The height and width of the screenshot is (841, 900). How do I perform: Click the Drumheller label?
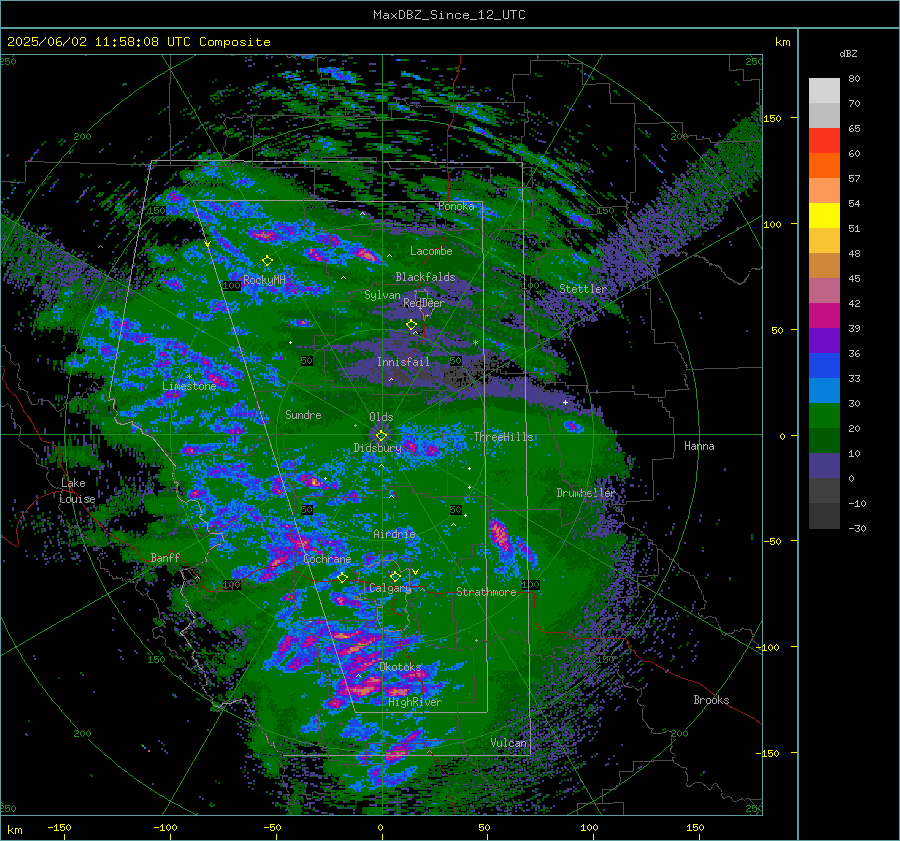[x=585, y=493]
